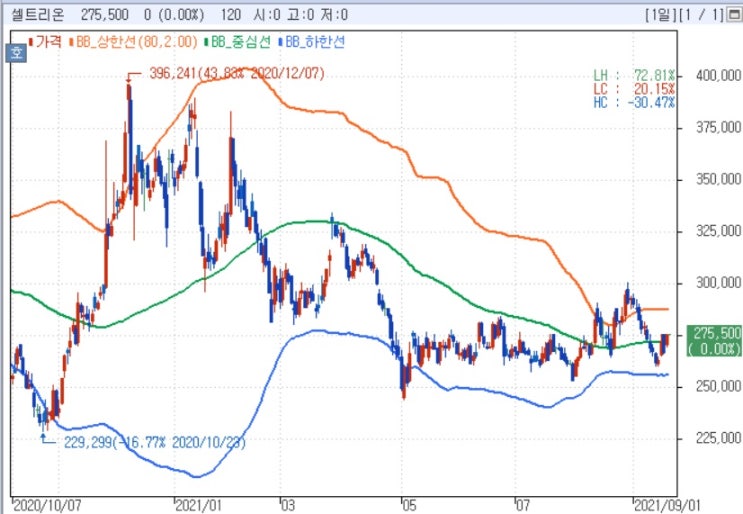
Task: Click the 03 month label on x-axis
Action: (288, 505)
